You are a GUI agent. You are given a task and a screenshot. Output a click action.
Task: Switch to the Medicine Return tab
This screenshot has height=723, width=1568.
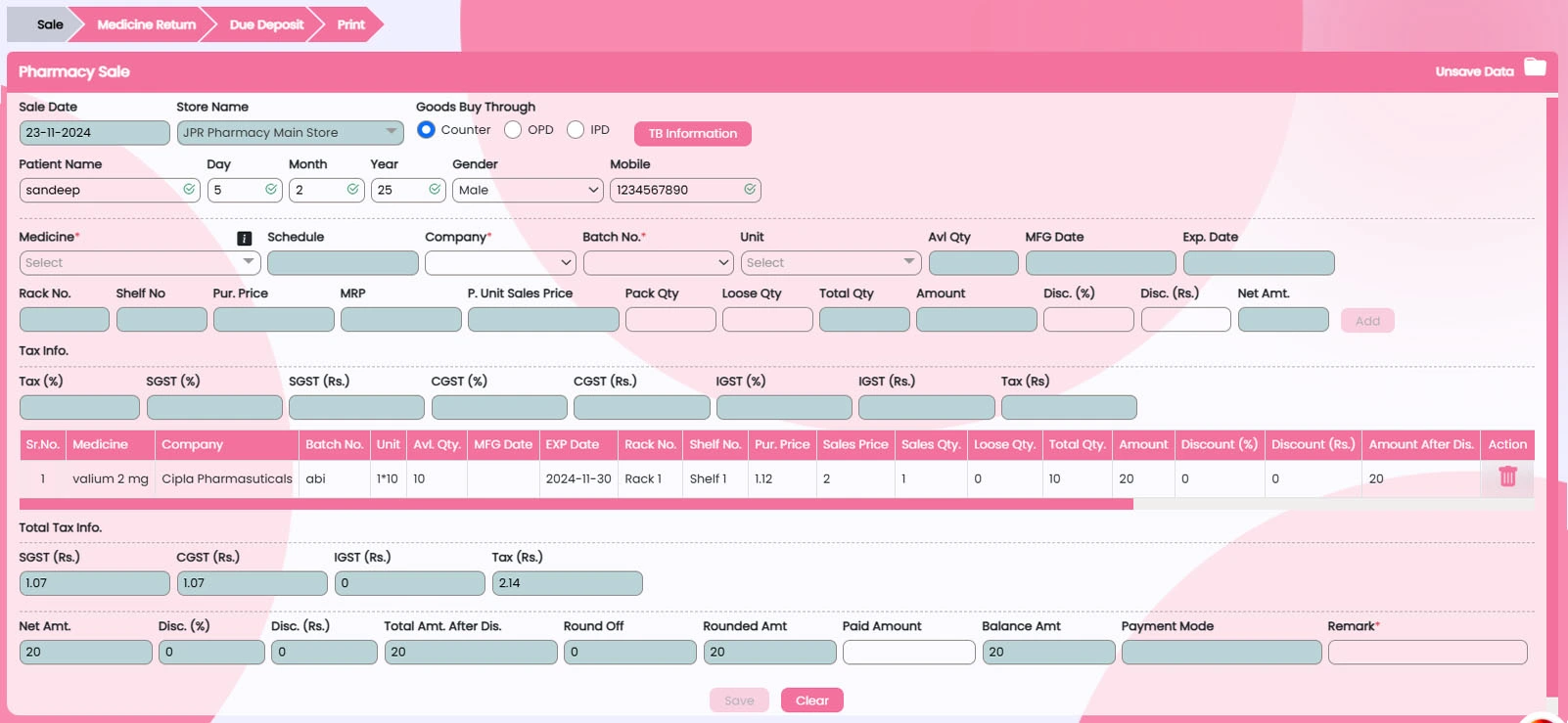pos(146,24)
